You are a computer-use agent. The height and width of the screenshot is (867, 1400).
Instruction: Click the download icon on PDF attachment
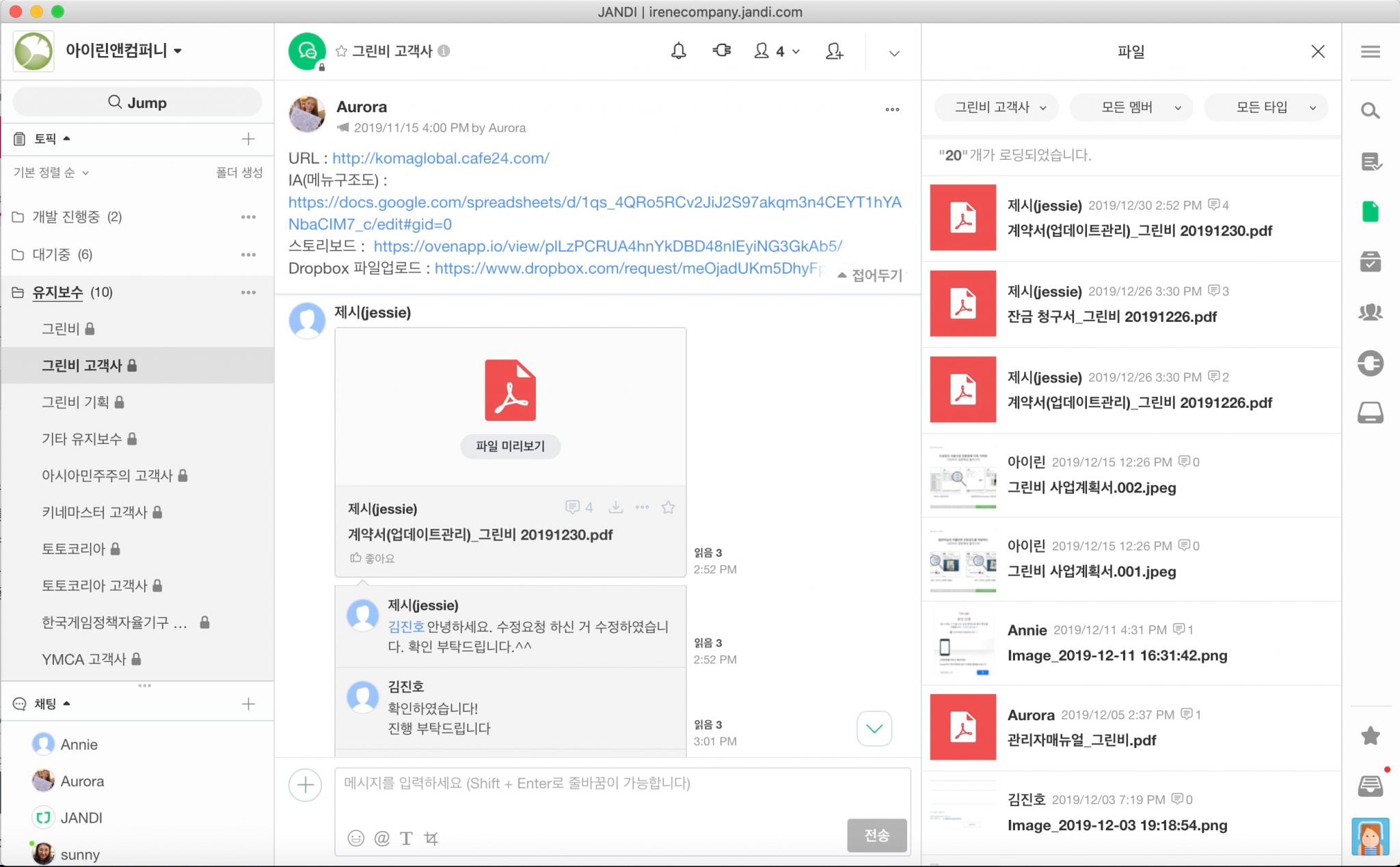pos(615,507)
